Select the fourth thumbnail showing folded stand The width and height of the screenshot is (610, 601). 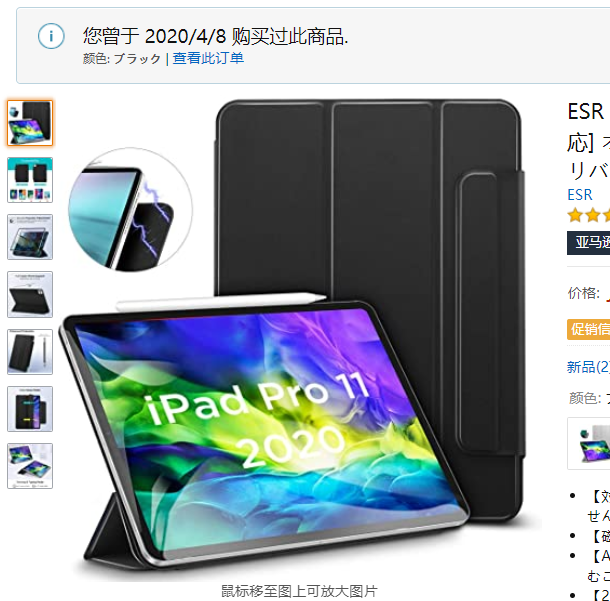point(30,294)
